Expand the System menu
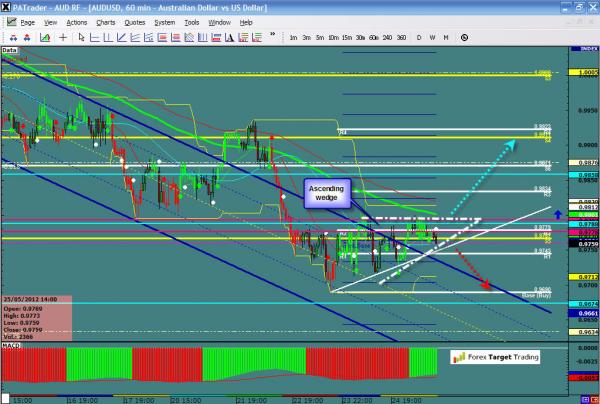Image resolution: width=600 pixels, height=404 pixels. click(164, 21)
